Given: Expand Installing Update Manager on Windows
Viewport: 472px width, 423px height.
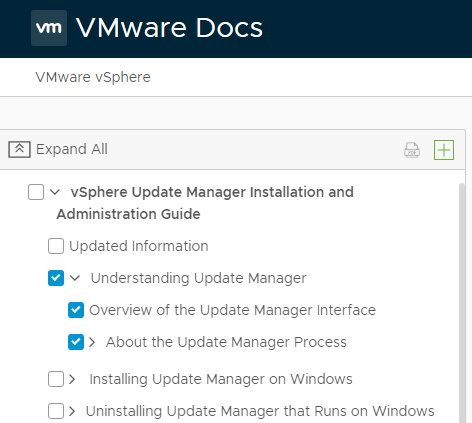Looking at the screenshot, I should 72,379.
